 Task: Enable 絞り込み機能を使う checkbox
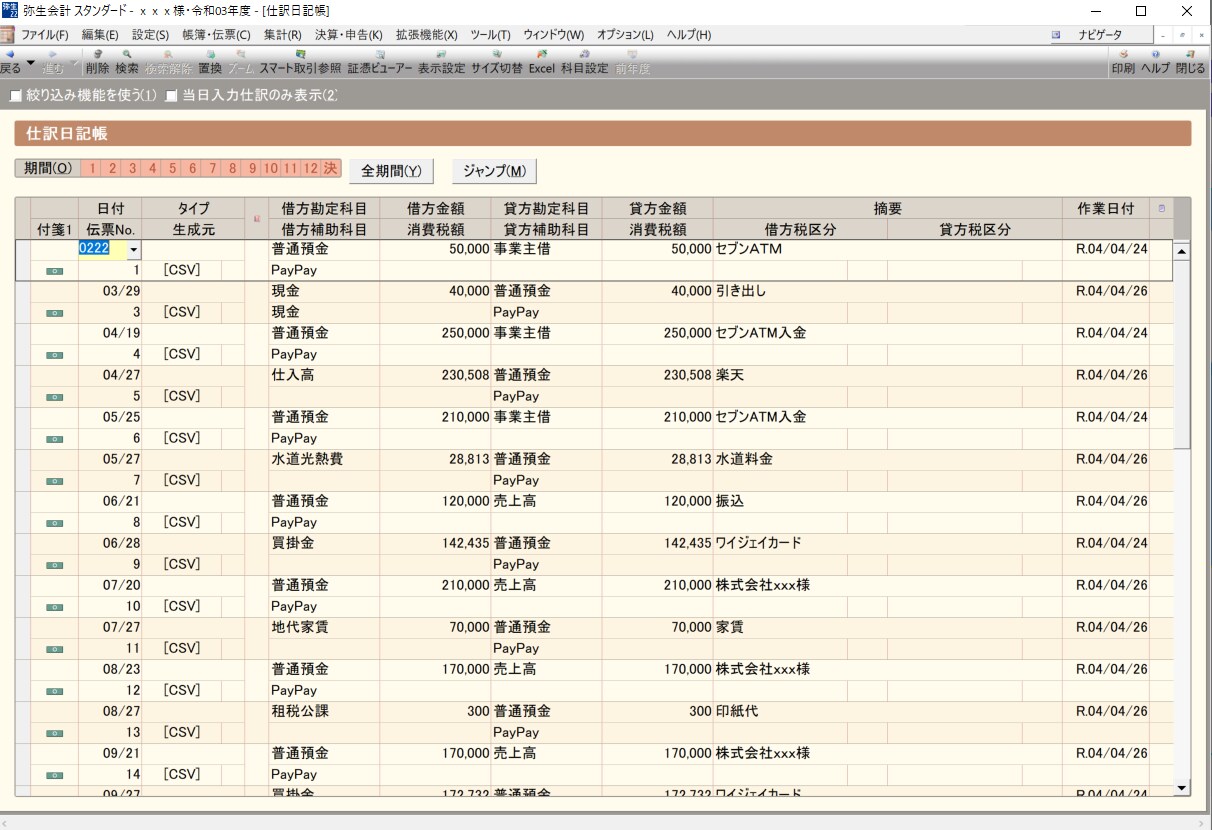(x=15, y=96)
